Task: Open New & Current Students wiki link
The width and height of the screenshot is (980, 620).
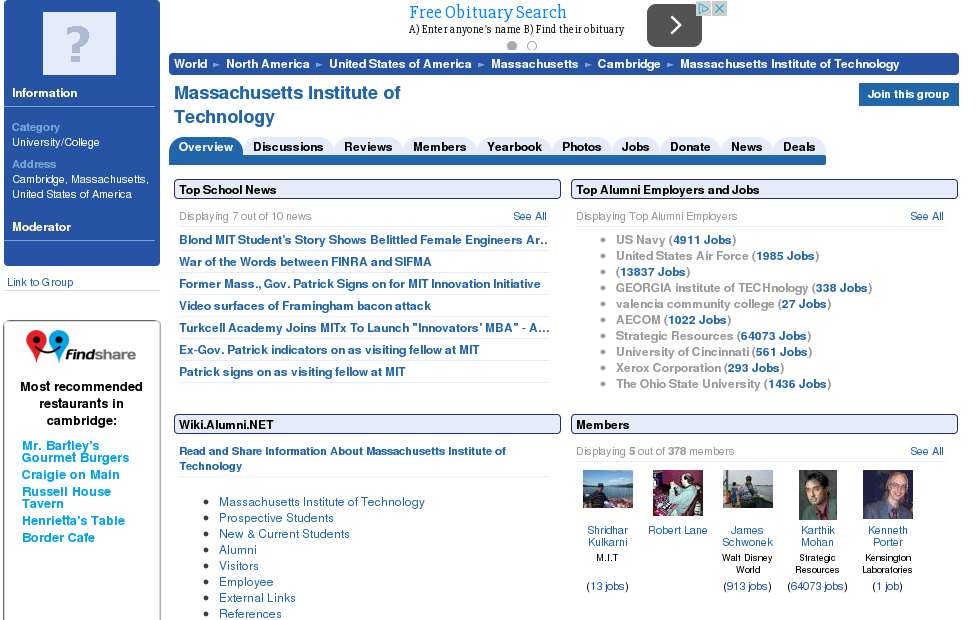Action: (x=284, y=534)
